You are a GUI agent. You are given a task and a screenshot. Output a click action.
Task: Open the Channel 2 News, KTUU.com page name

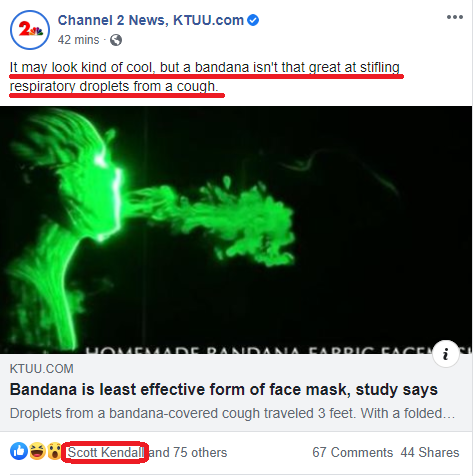click(151, 20)
